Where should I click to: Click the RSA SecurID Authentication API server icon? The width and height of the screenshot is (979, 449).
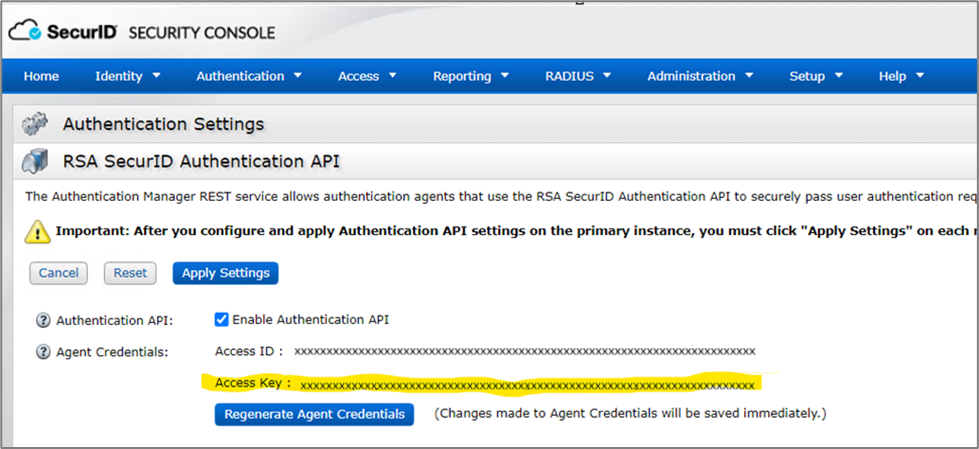point(35,161)
